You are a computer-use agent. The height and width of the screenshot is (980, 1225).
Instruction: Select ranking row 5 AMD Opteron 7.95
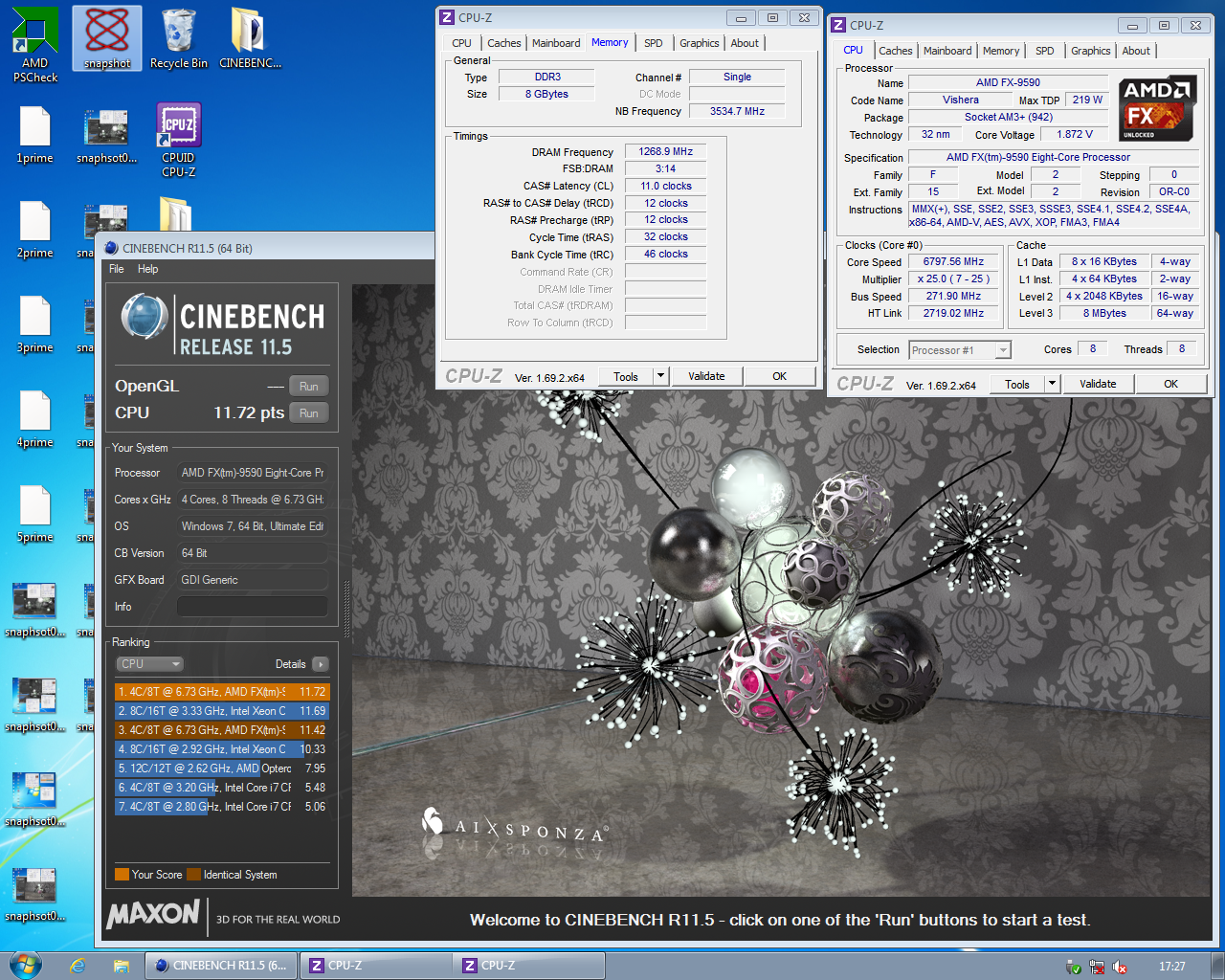point(222,768)
